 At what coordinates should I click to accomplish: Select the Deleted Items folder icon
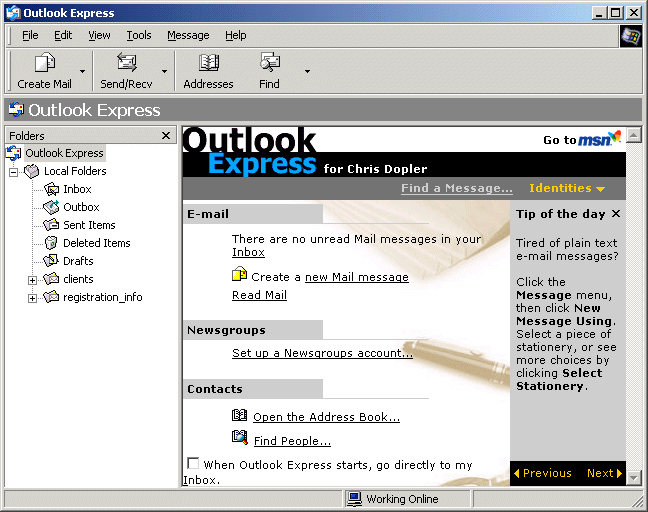click(x=51, y=243)
